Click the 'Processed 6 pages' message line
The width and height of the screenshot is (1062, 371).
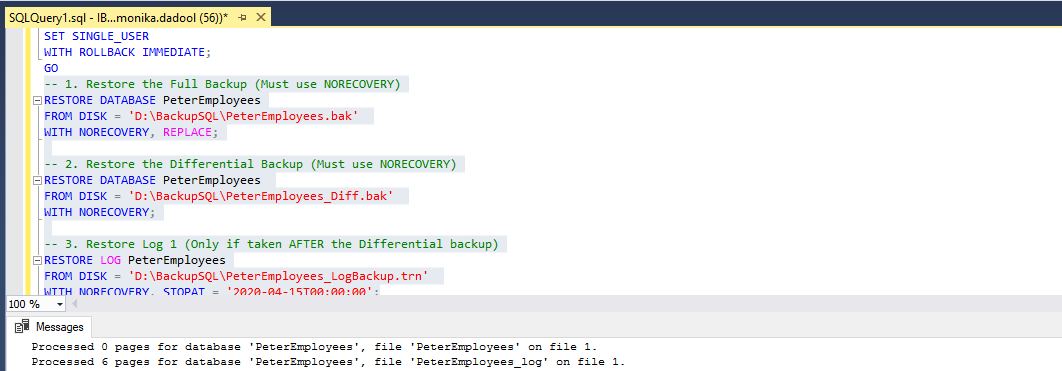click(329, 362)
